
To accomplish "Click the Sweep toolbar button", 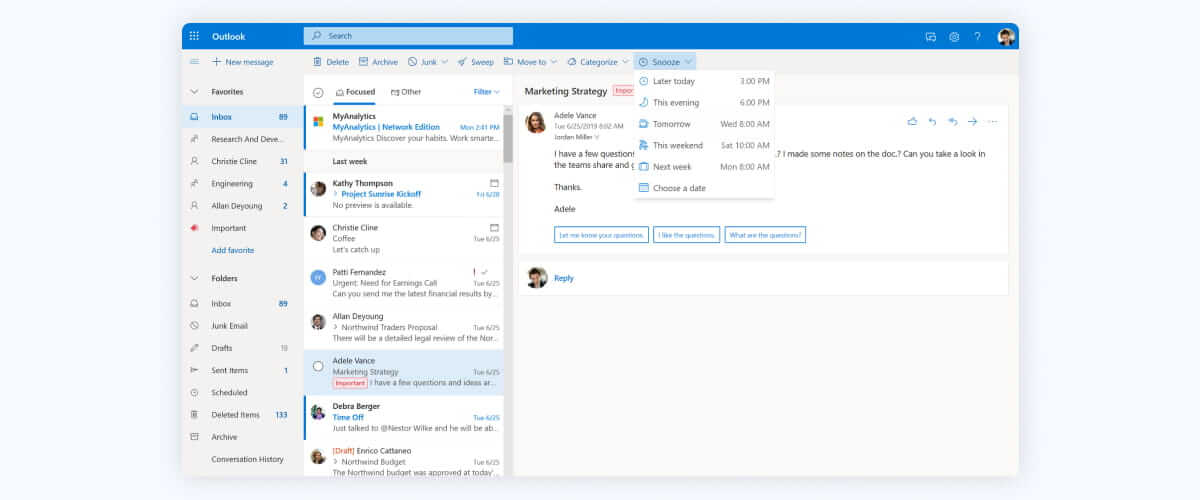I will tap(476, 62).
